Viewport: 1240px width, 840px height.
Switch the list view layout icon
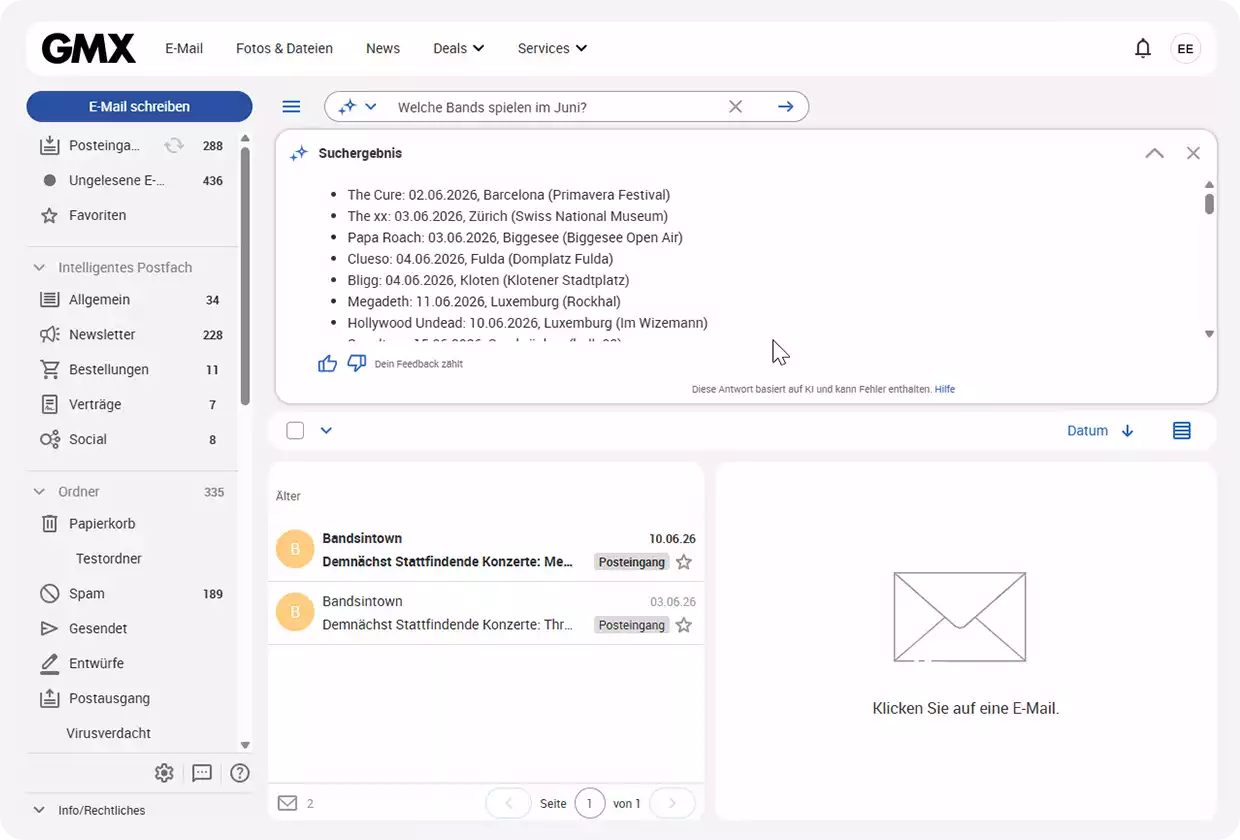point(1182,431)
